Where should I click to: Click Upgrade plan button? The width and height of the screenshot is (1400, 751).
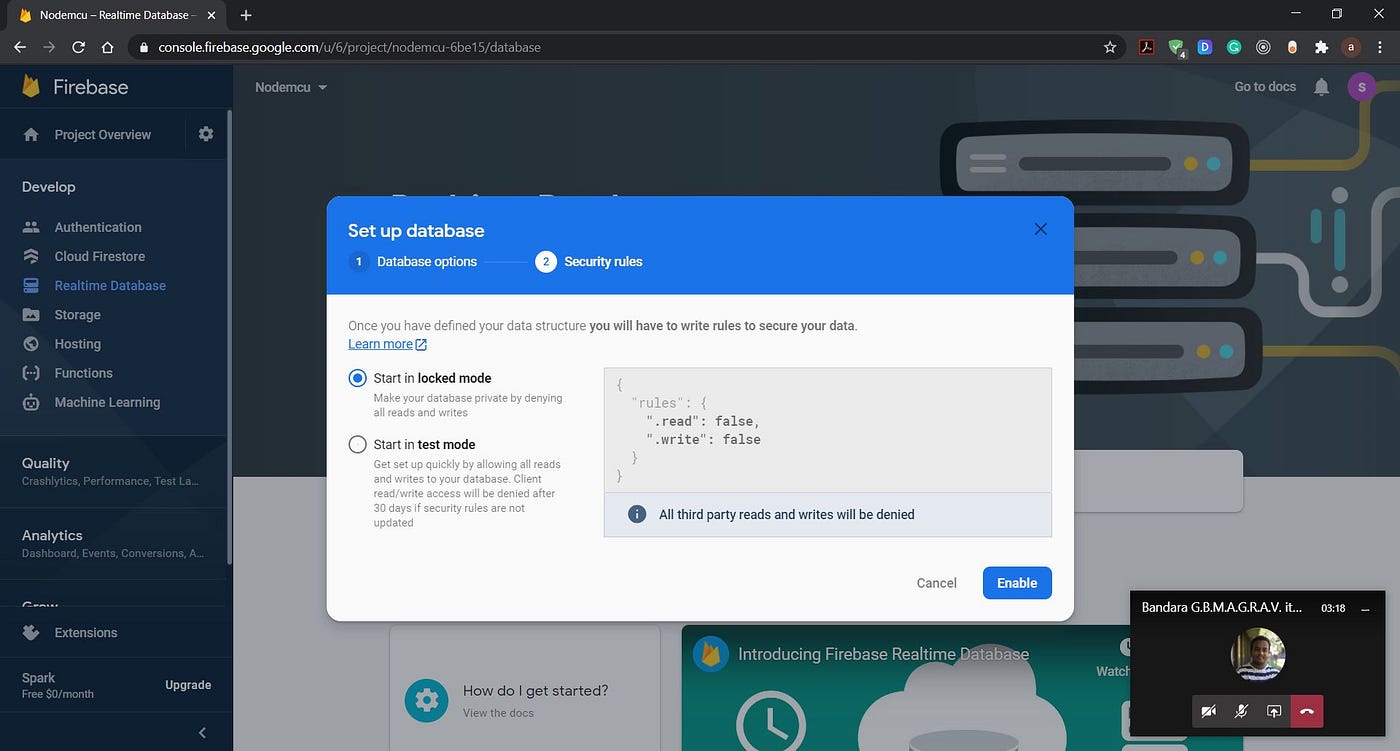pos(188,685)
